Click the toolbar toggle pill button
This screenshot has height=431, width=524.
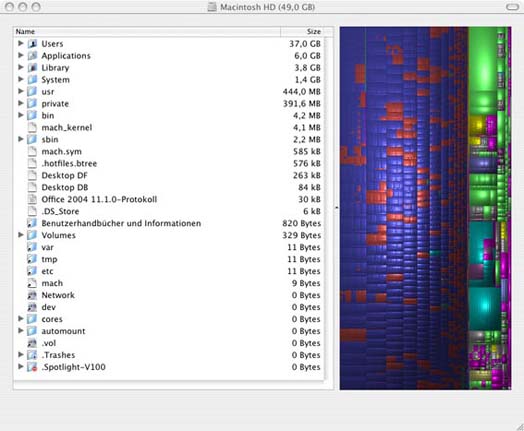point(512,7)
